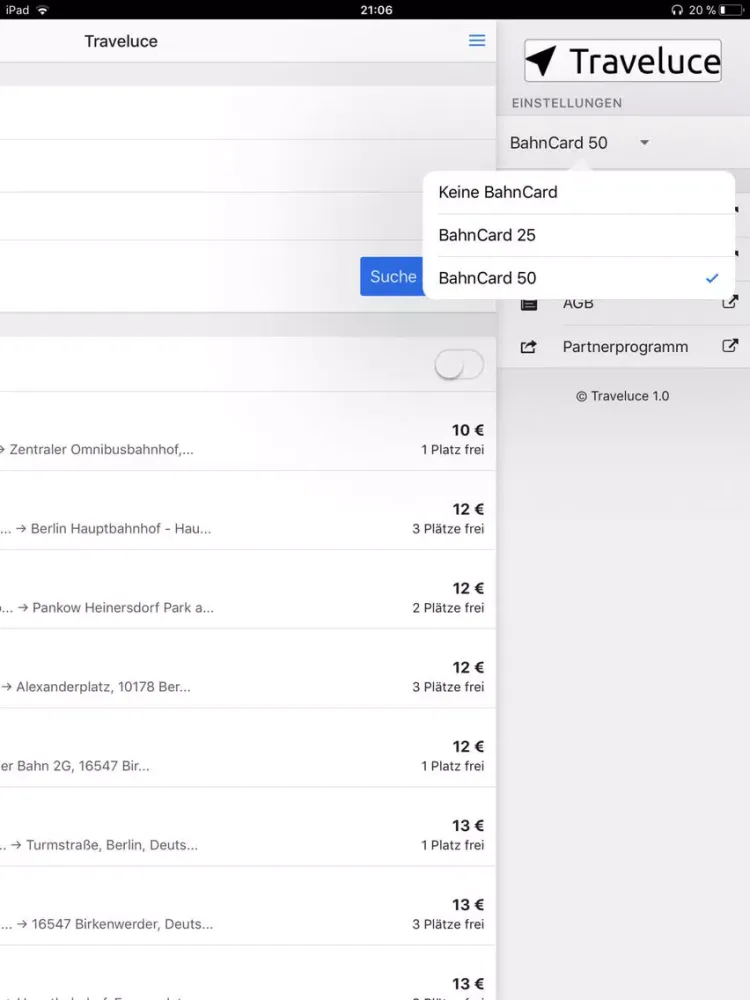Image resolution: width=750 pixels, height=1000 pixels.
Task: Select Pankow Heinersdorf Park ride
Action: click(247, 589)
